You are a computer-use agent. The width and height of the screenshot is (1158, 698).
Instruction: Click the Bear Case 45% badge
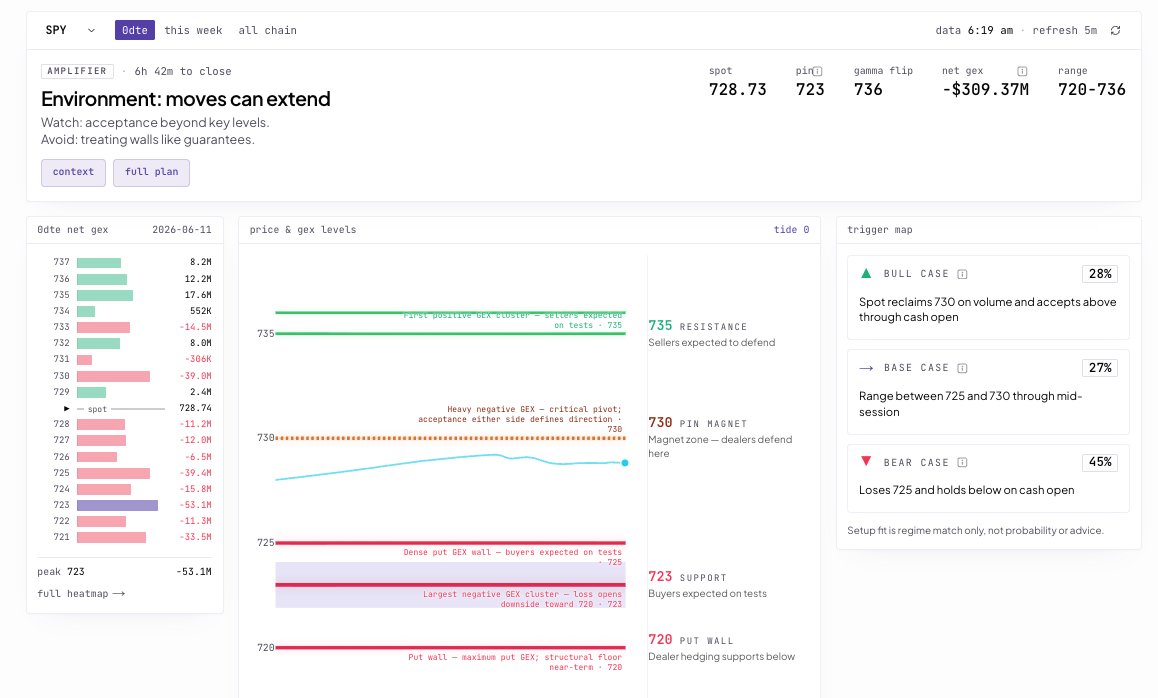1100,462
